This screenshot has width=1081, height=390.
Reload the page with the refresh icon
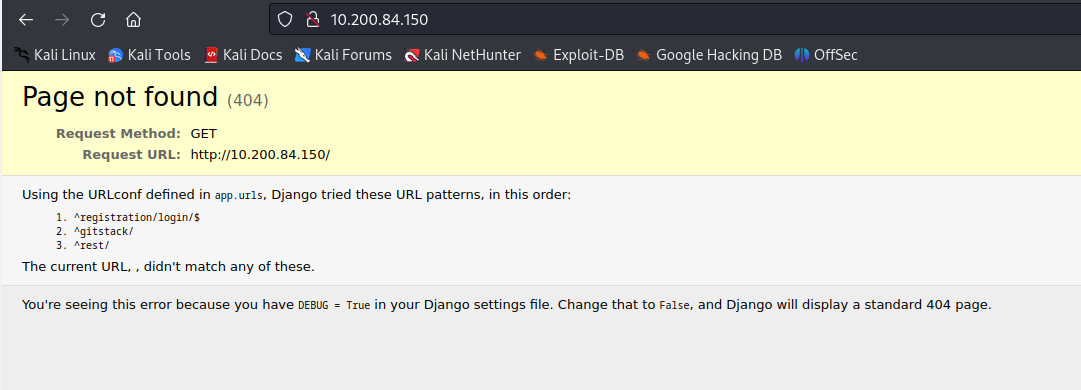(98, 20)
